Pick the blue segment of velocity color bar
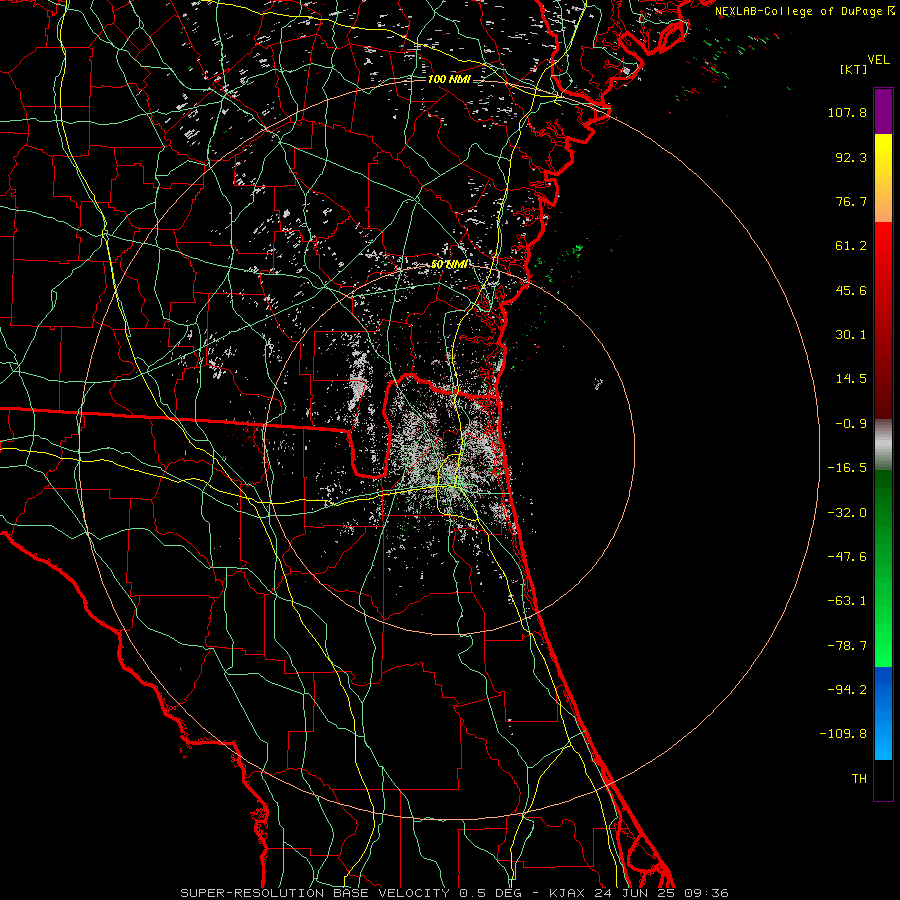This screenshot has width=900, height=900. (x=883, y=713)
